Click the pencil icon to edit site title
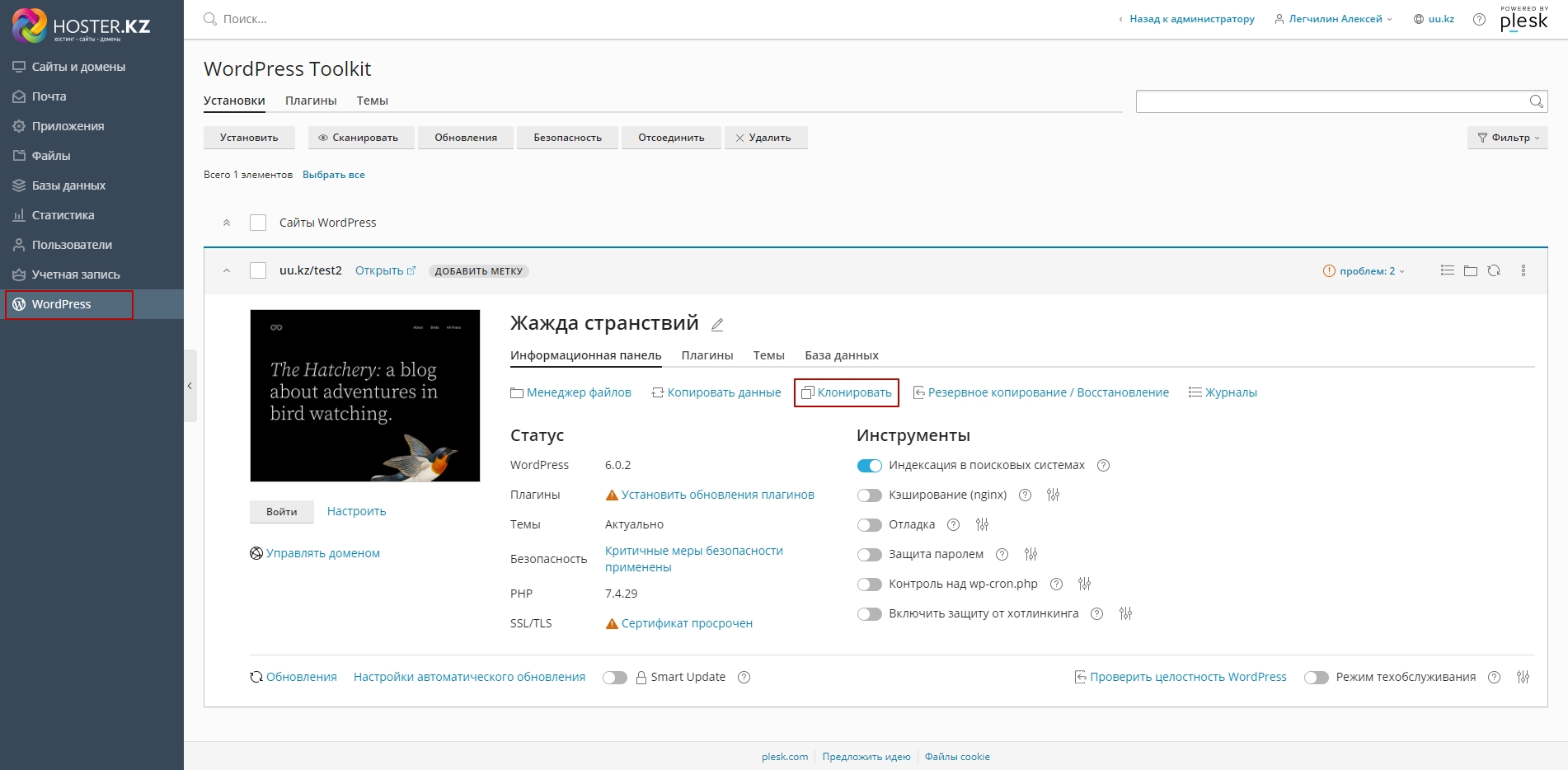The image size is (1568, 770). coord(717,325)
